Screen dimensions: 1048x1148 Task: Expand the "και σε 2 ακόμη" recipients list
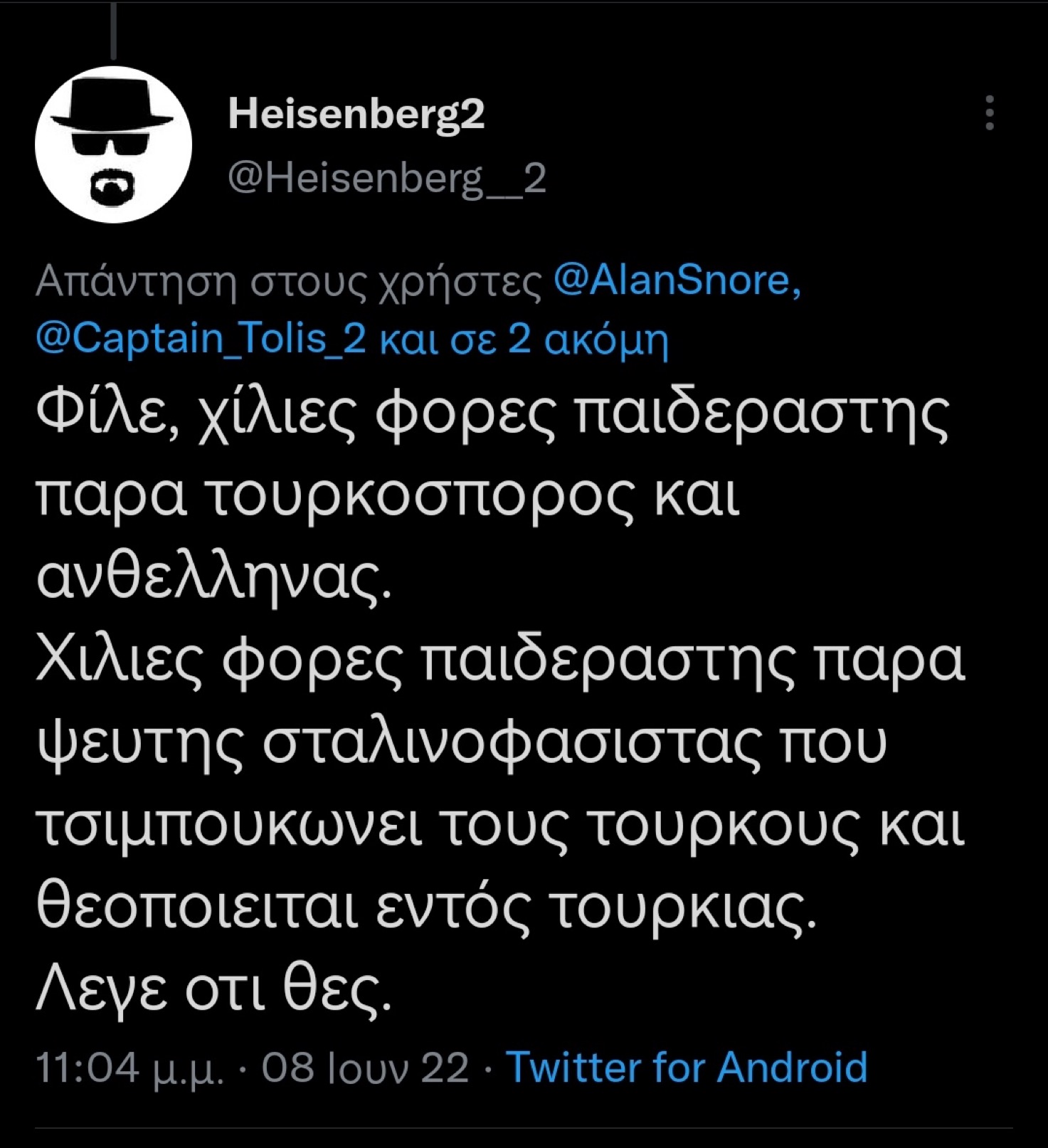click(x=524, y=339)
